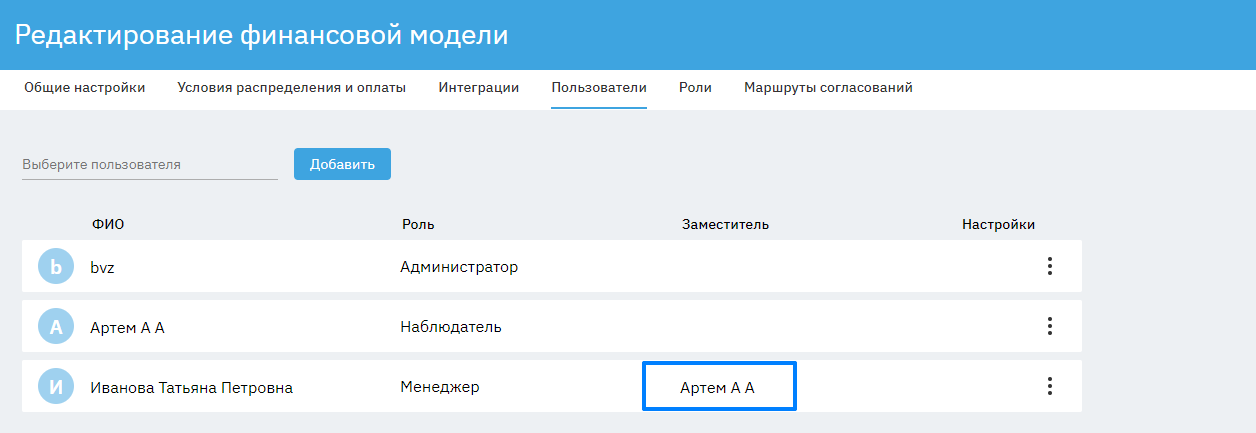Open three-dot menu for Артем А А
Screen dimensions: 1256x433
tap(1049, 326)
